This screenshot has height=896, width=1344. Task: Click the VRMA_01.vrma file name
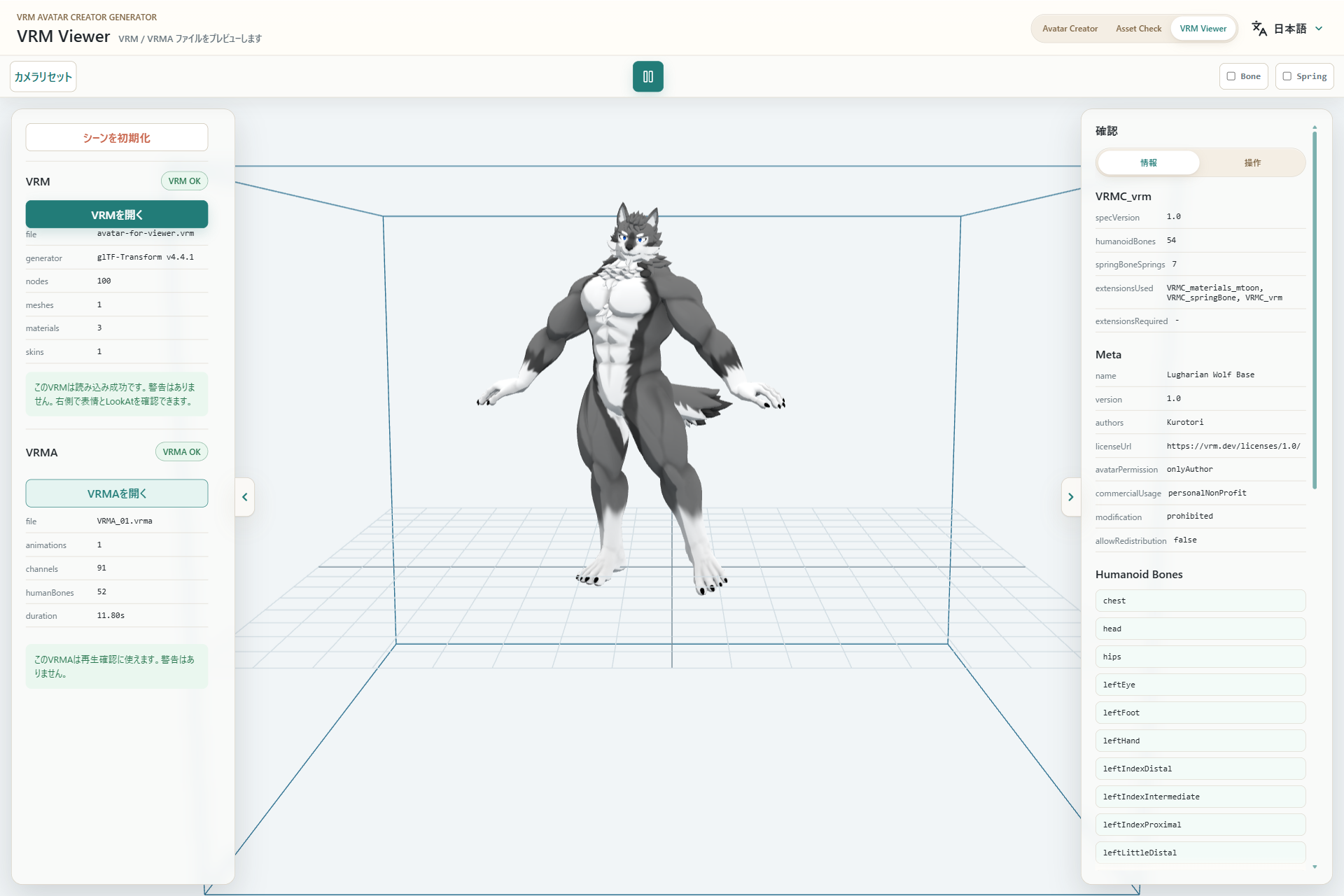point(125,521)
